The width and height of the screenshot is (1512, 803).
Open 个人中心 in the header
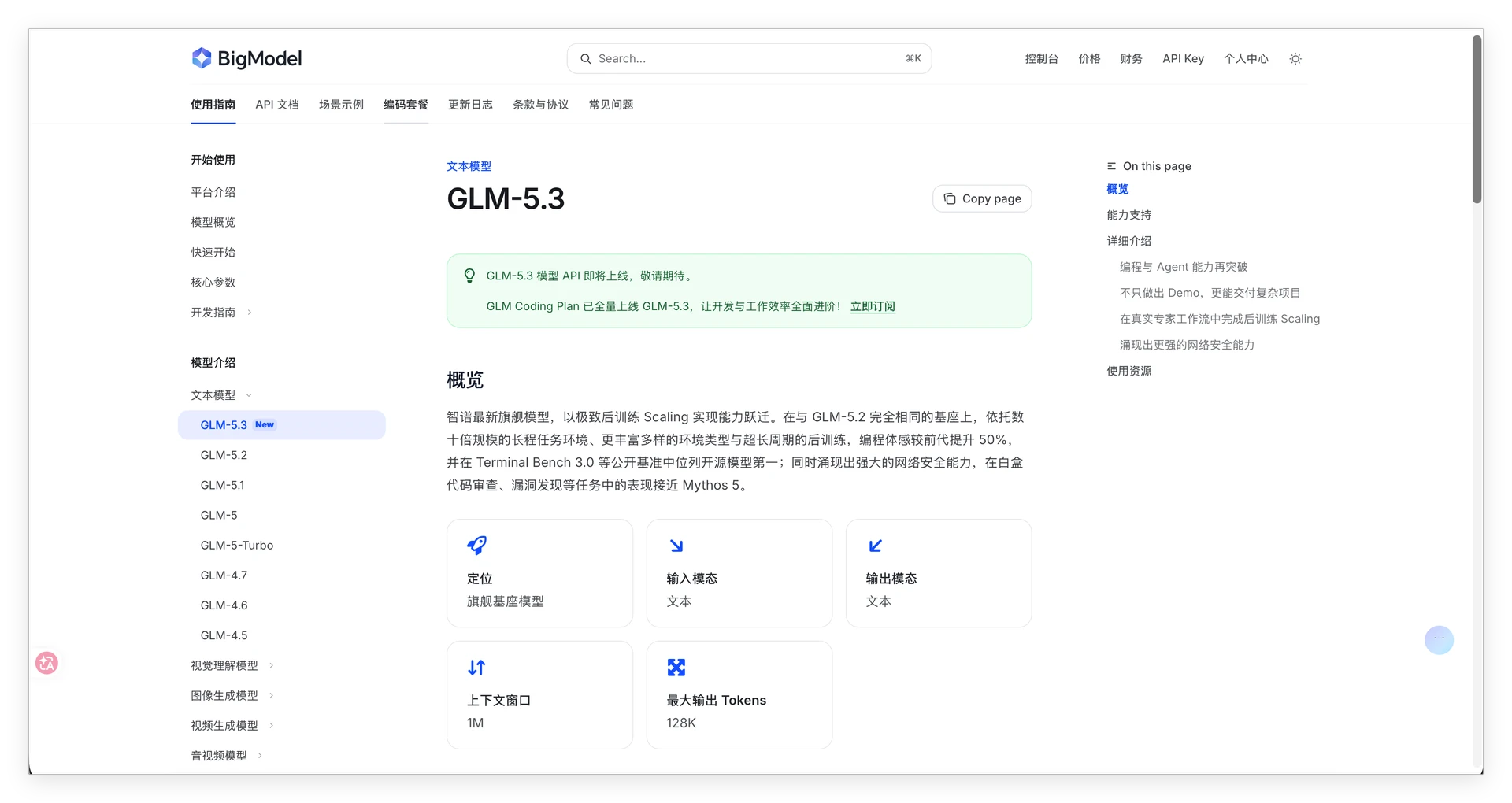[1246, 59]
